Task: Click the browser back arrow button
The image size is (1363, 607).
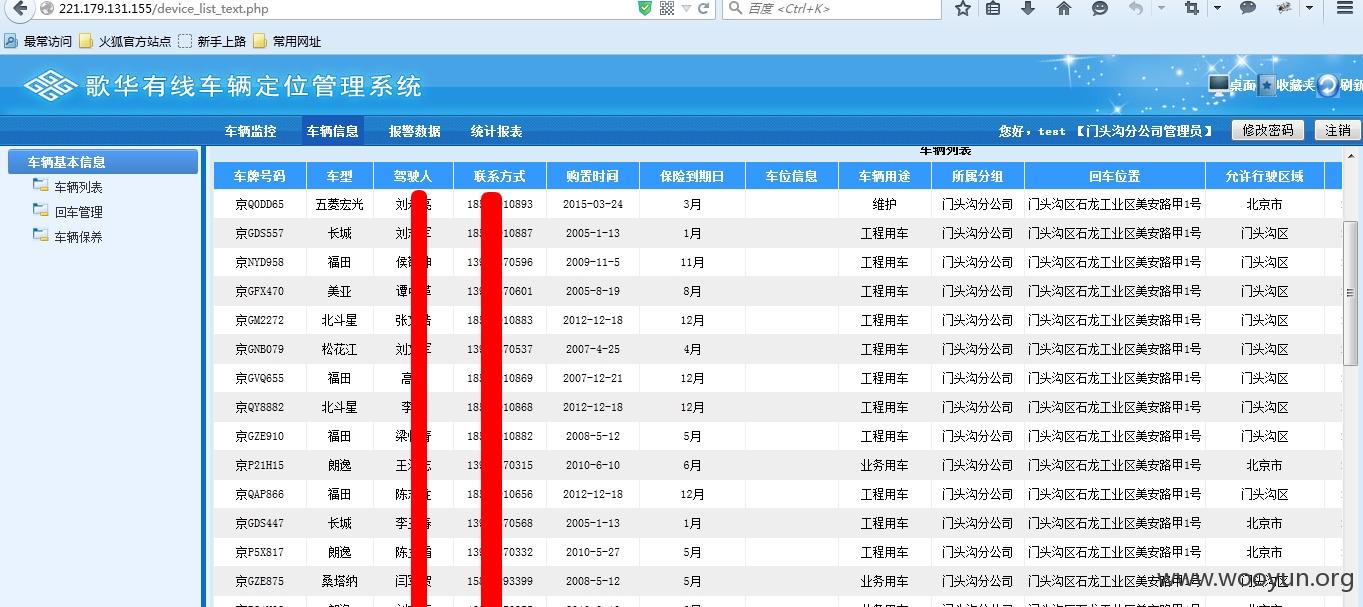Action: coord(18,9)
